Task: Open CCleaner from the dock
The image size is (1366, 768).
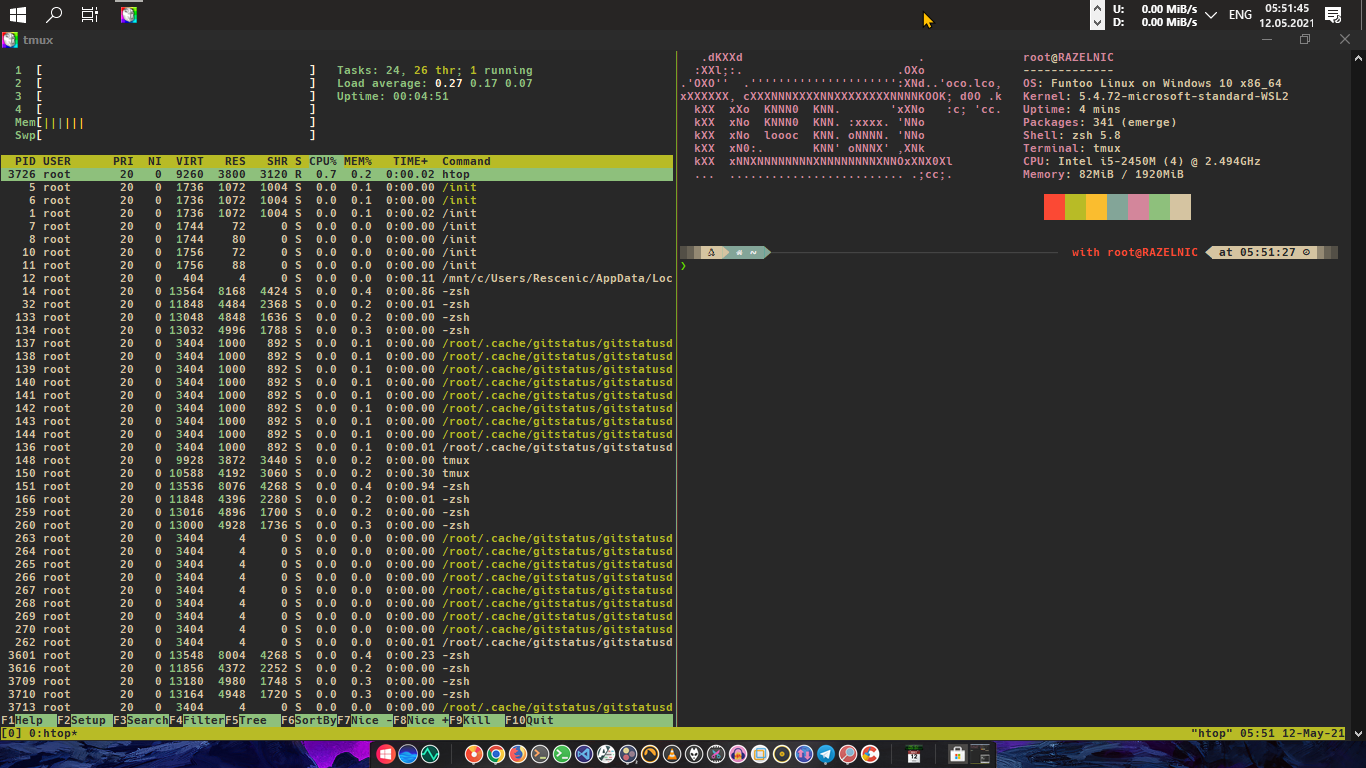Action: pos(869,754)
